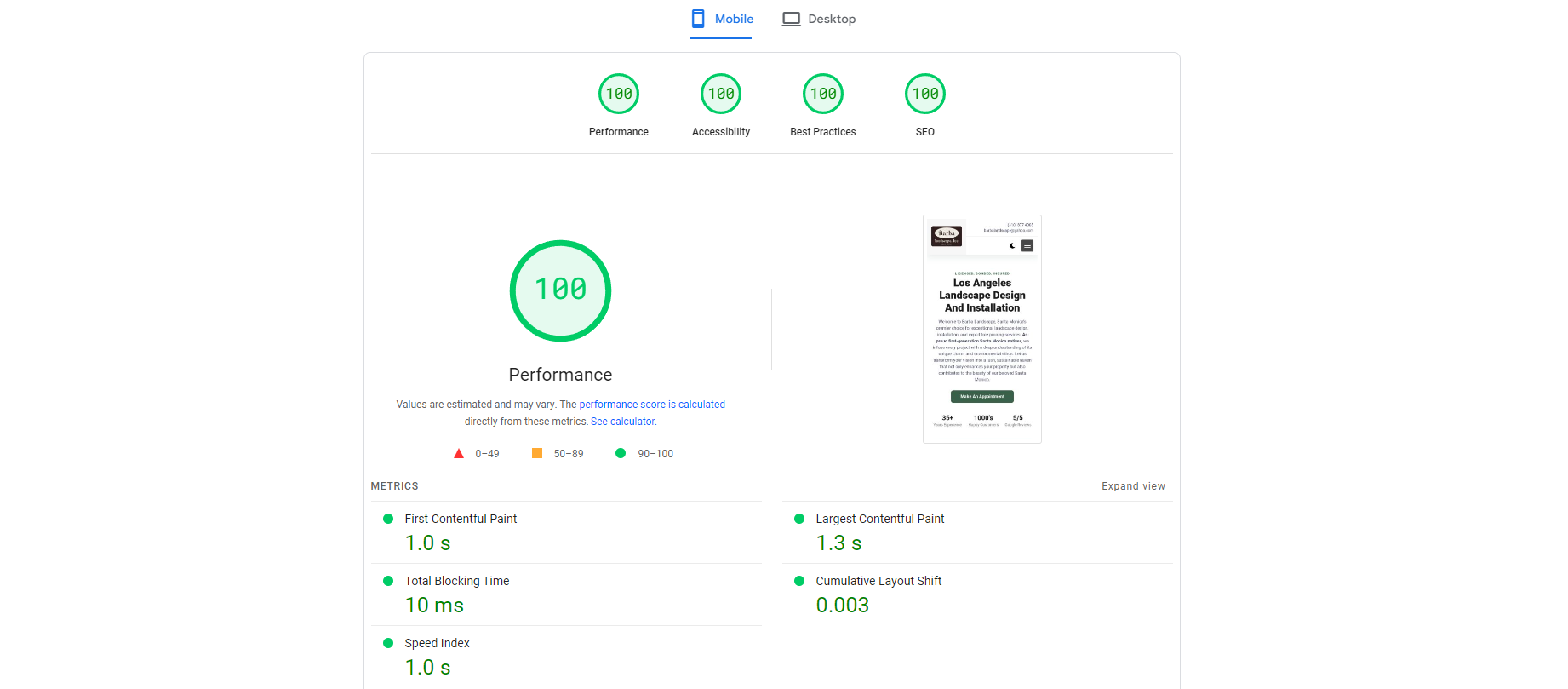Viewport: 1568px width, 689px height.
Task: Click the green circle 90–100 legend icon
Action: 621,454
